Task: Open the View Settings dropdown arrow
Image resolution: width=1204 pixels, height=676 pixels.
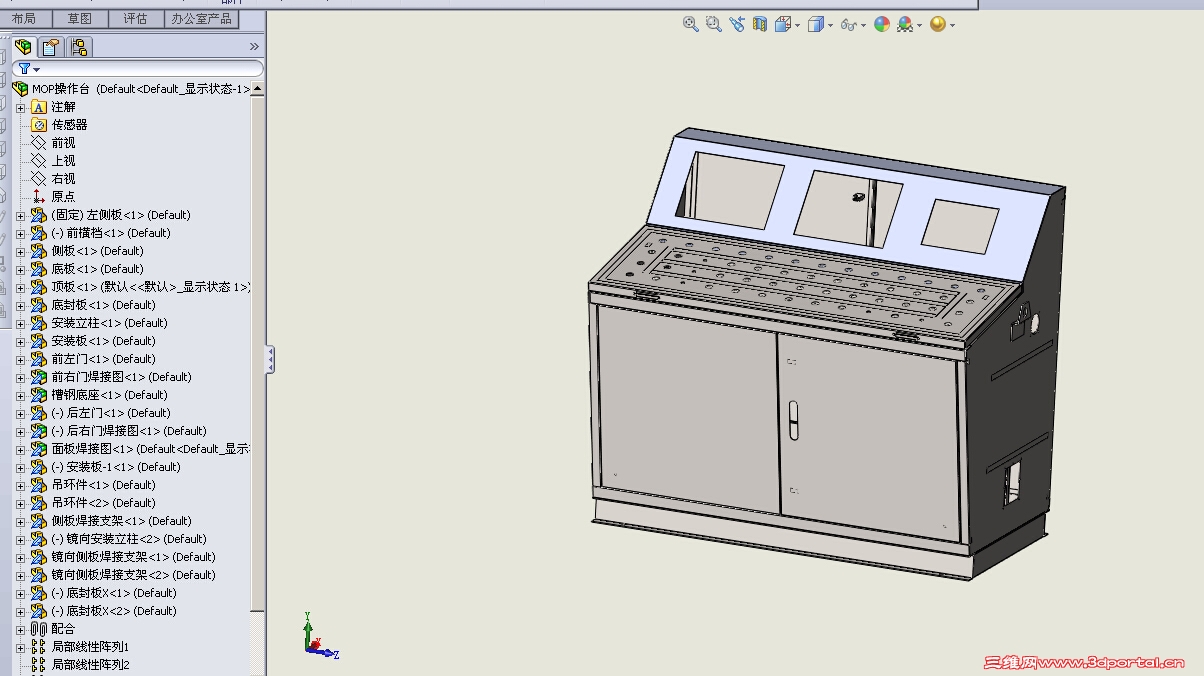Action: (x=952, y=25)
